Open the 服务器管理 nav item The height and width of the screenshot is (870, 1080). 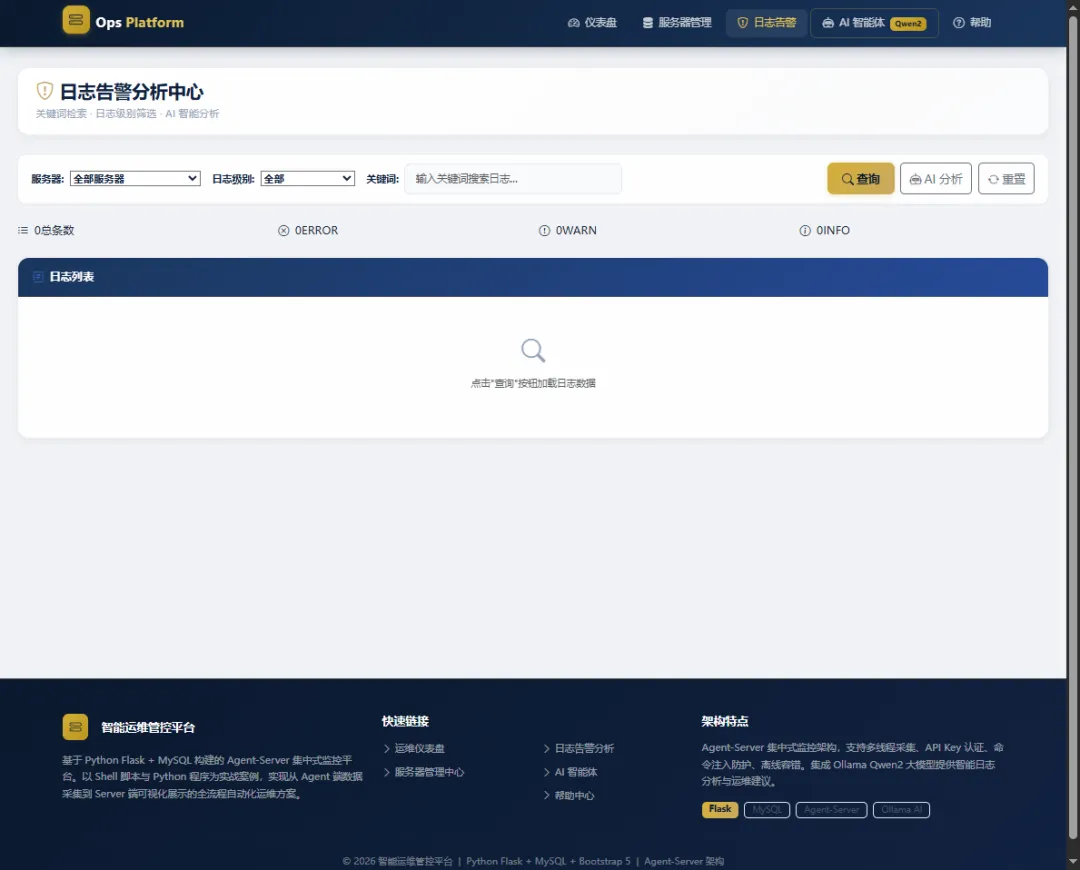(677, 23)
